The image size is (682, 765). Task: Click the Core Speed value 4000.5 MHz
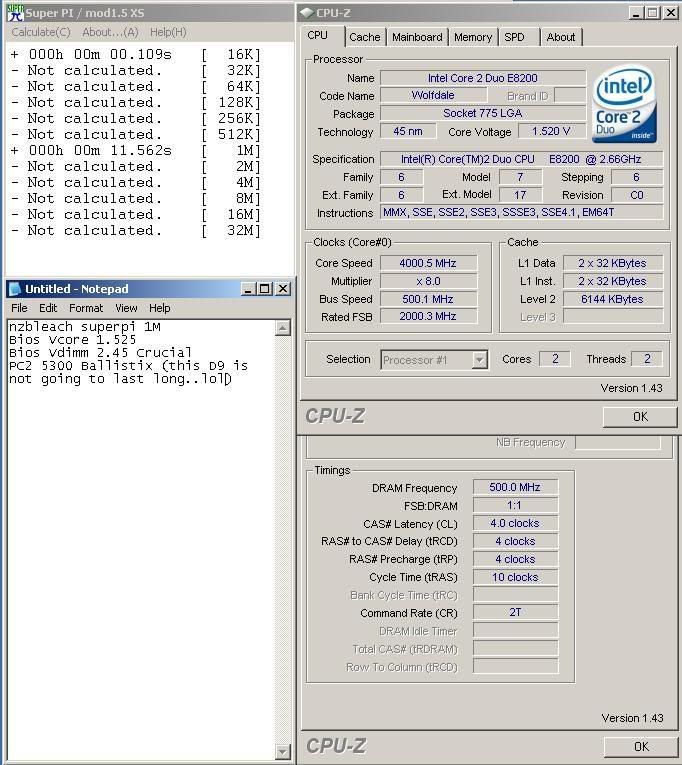(428, 263)
